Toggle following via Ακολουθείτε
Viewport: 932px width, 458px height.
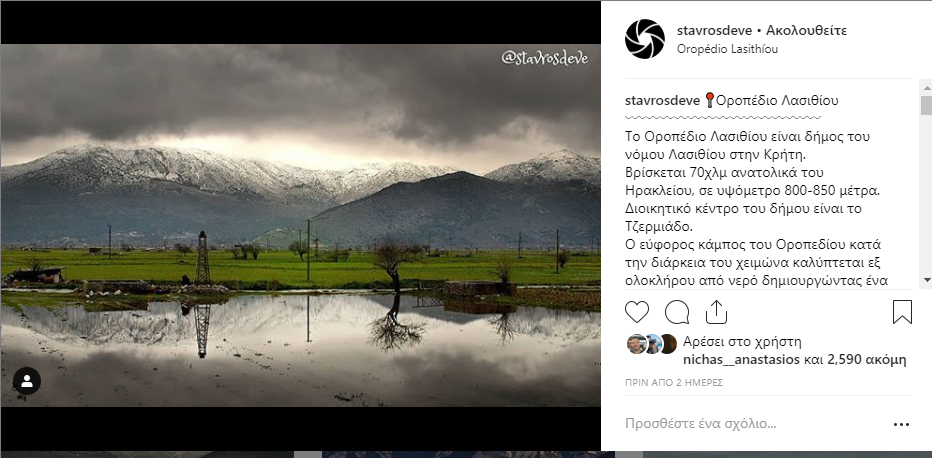(x=807, y=30)
